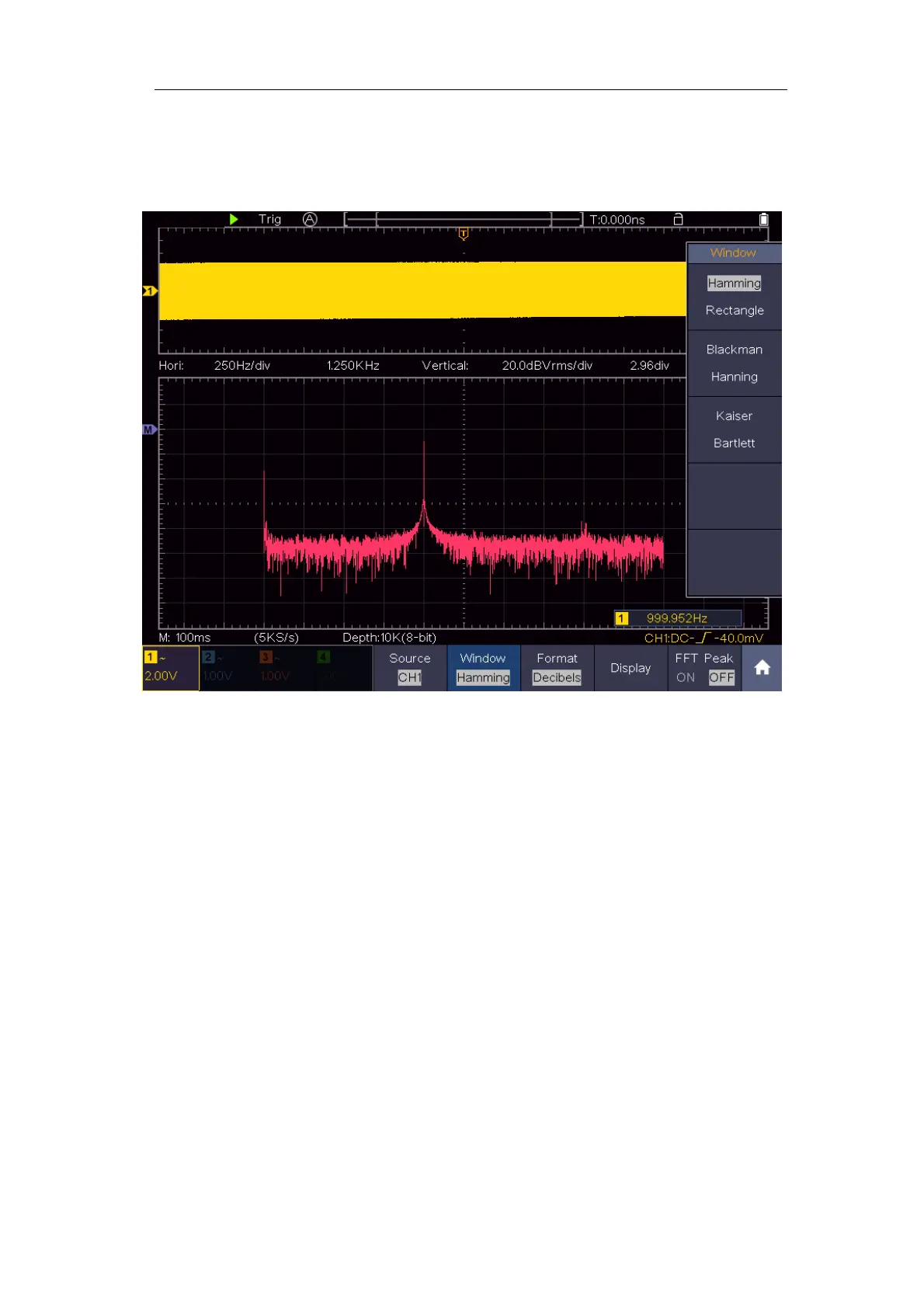Choose the Hanning window option
The width and height of the screenshot is (924, 1308).
click(735, 377)
